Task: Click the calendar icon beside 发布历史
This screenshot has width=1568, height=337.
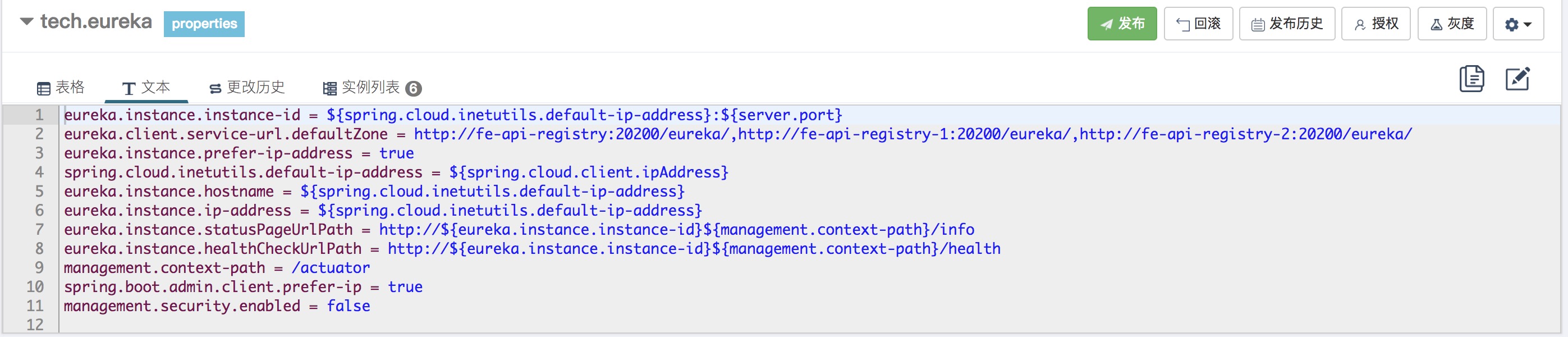Action: tap(1258, 25)
